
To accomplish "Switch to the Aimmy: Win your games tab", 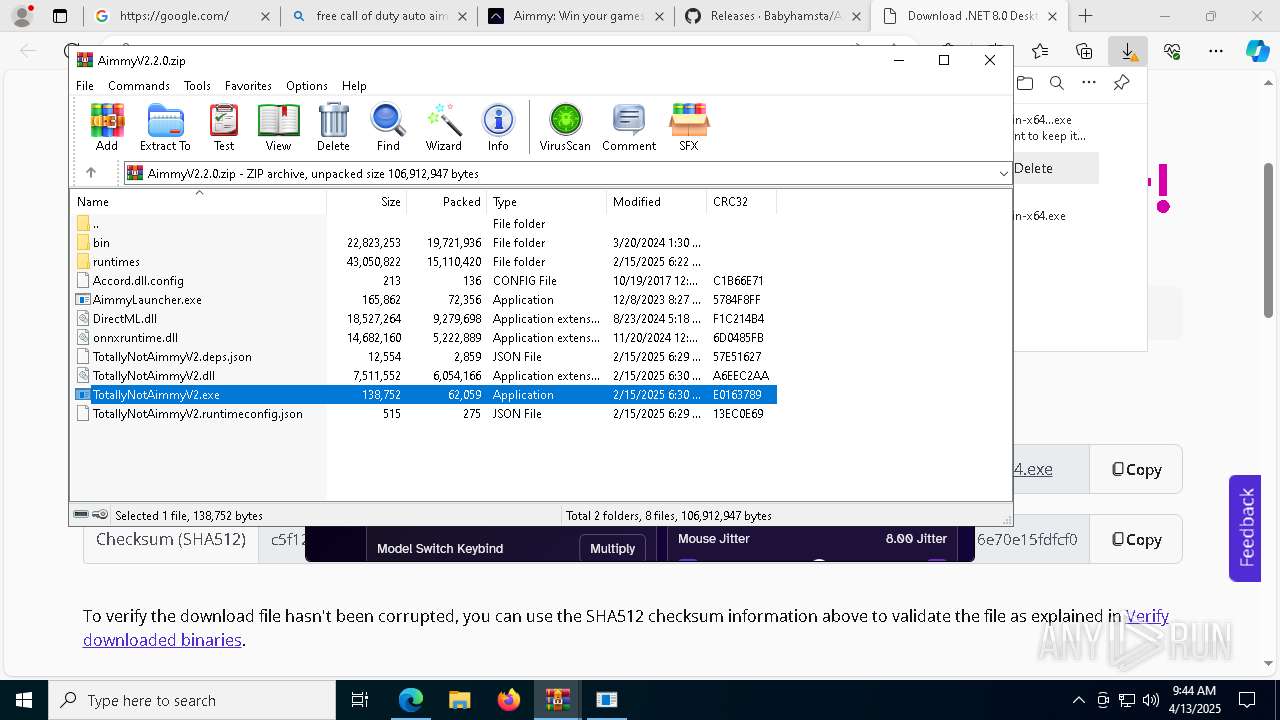I will point(575,16).
